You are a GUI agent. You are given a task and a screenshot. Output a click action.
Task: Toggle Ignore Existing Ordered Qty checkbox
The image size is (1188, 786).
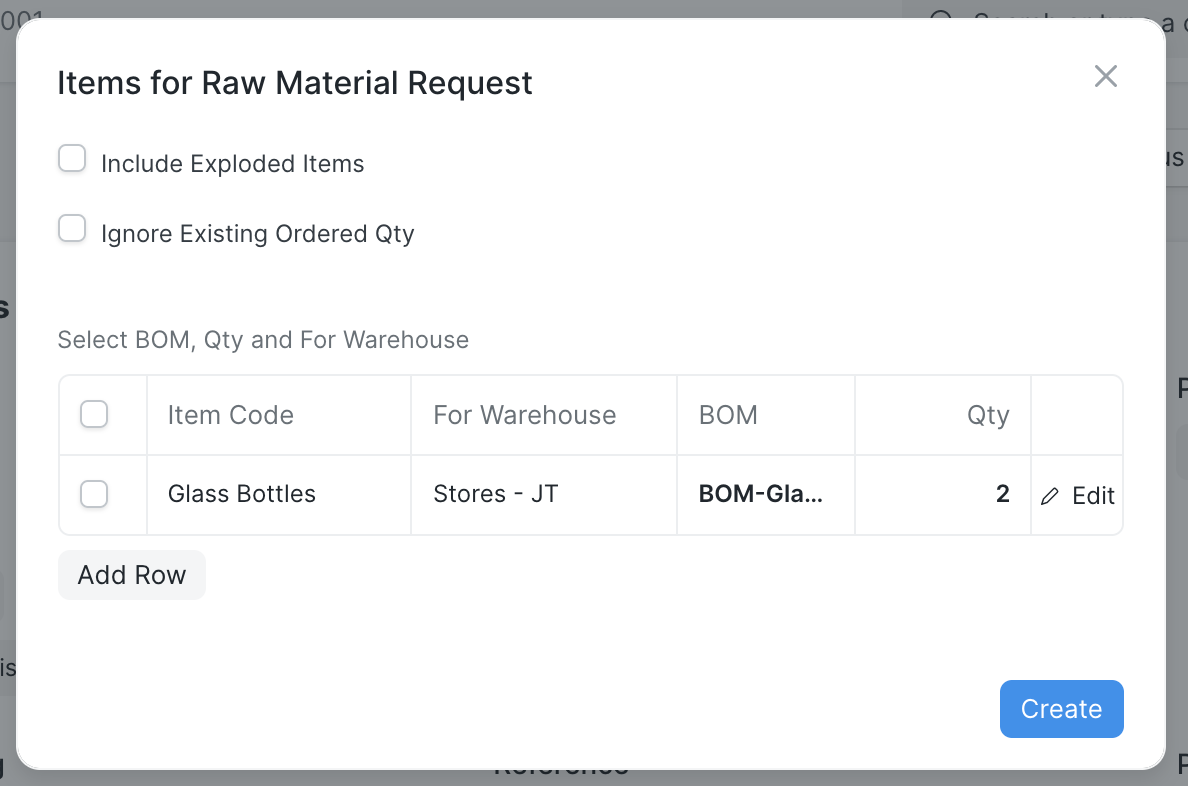[72, 229]
